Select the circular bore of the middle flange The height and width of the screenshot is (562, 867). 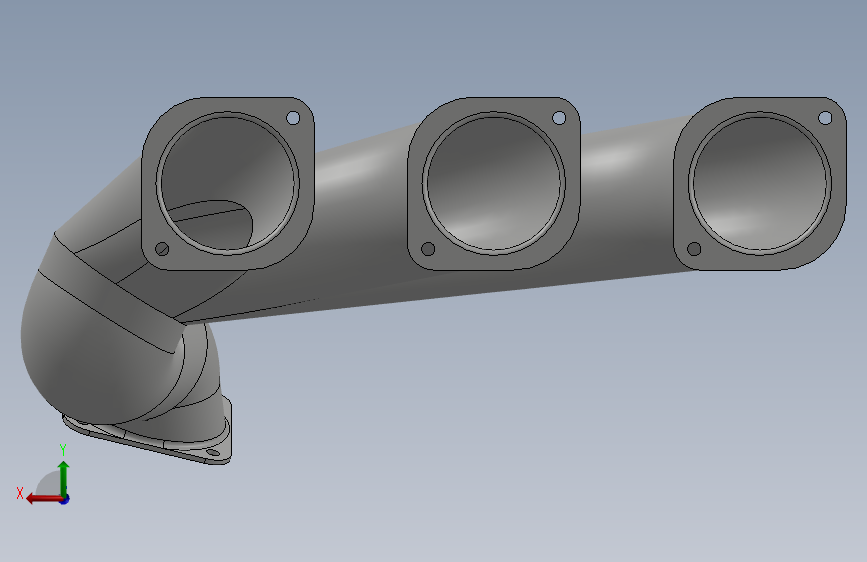494,183
